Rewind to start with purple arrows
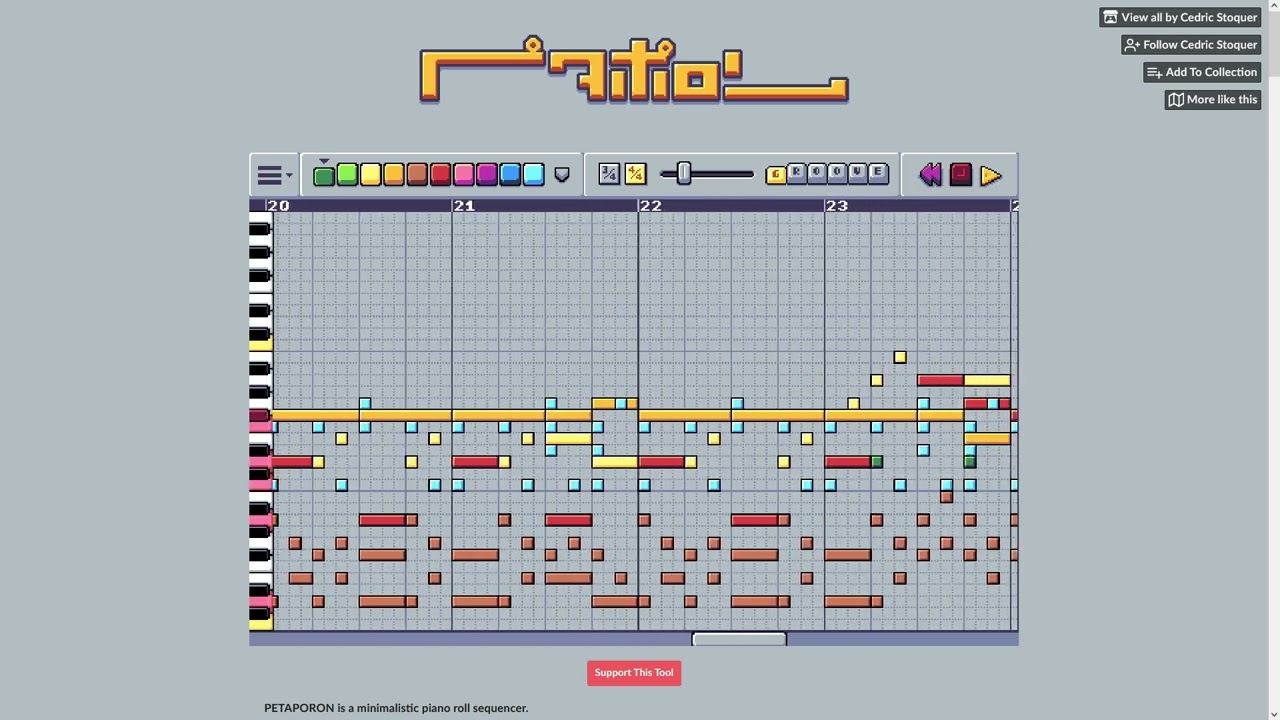Screen dimensions: 1280x720 point(930,175)
